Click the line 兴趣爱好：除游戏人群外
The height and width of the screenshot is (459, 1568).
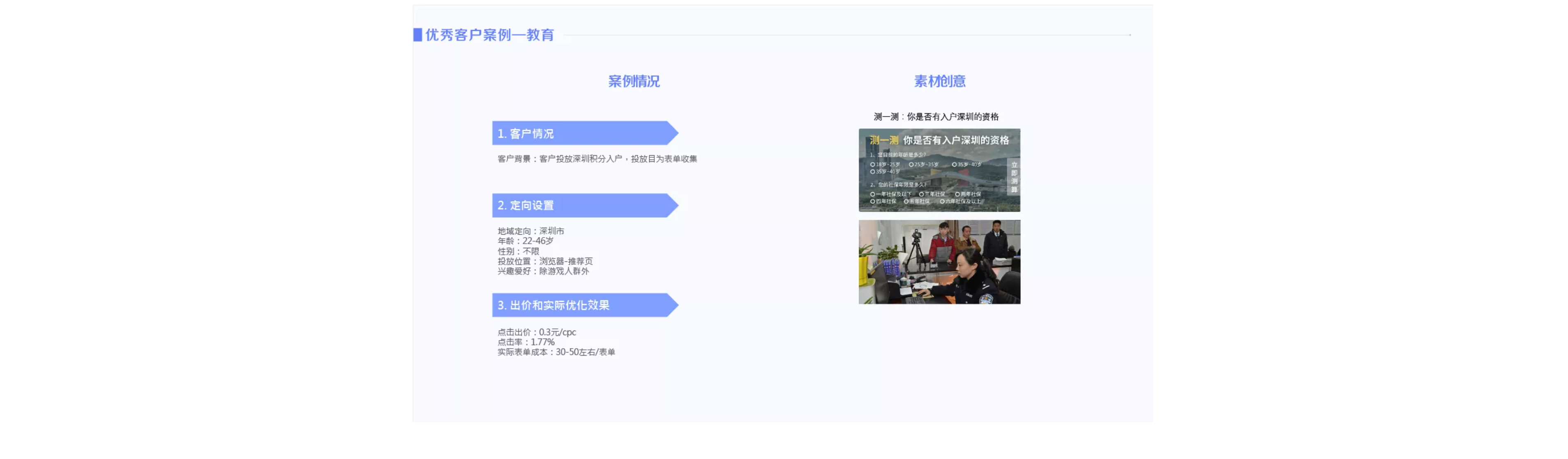tap(543, 272)
